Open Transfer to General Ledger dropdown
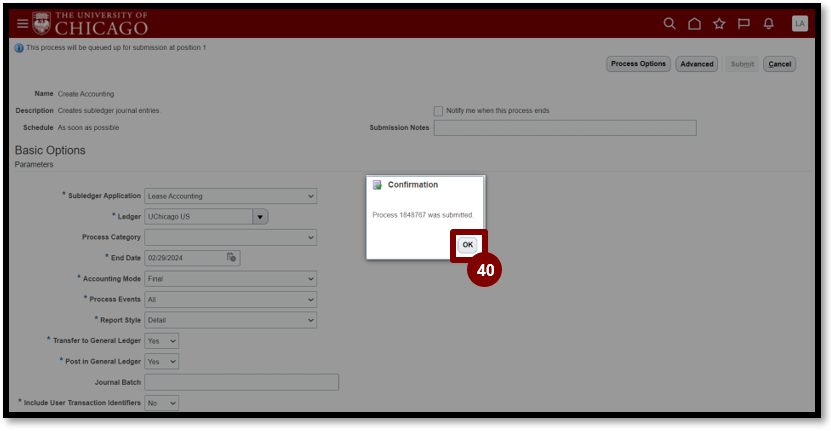The width and height of the screenshot is (831, 431). pyautogui.click(x=162, y=340)
